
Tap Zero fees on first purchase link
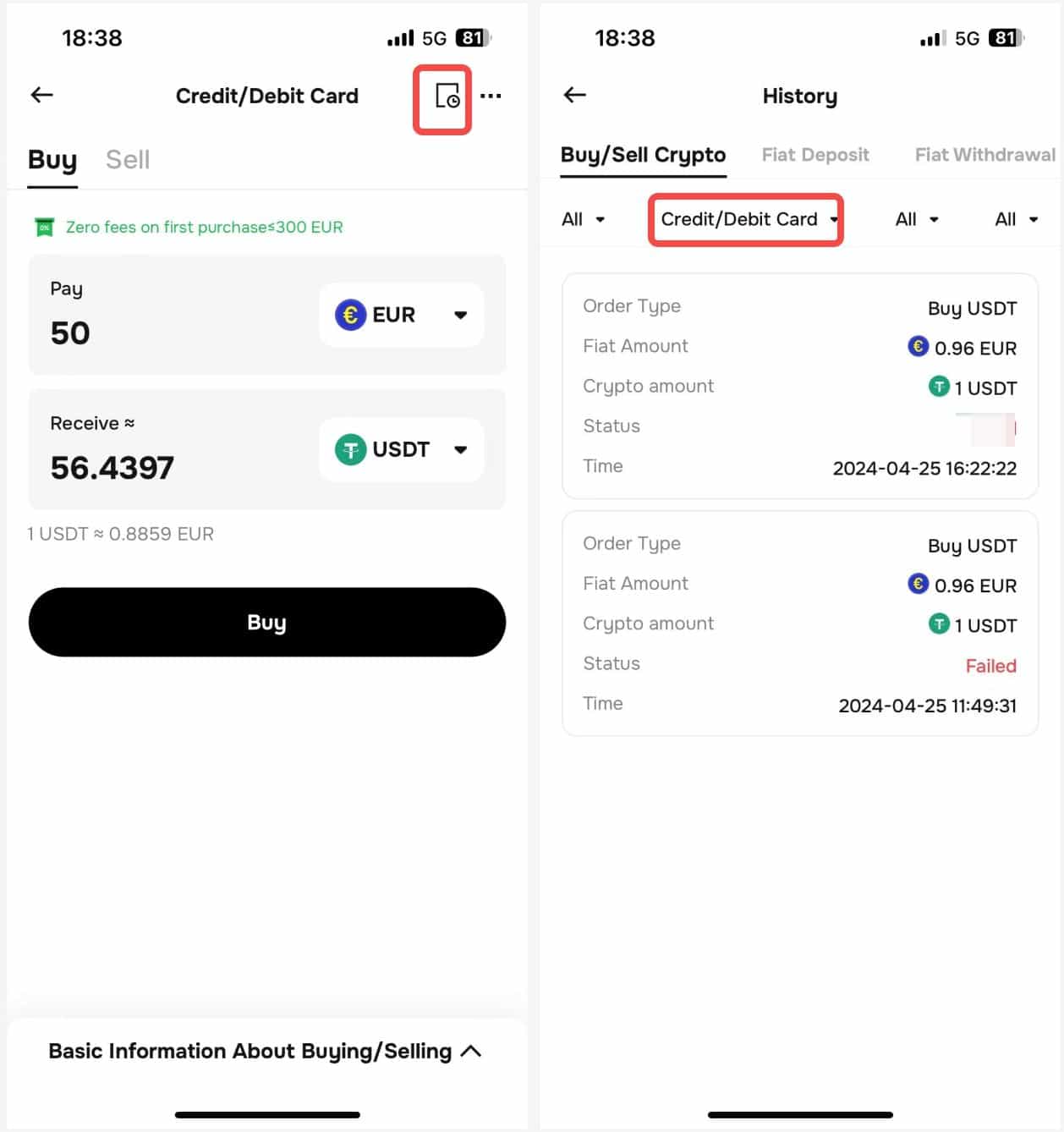(x=205, y=227)
